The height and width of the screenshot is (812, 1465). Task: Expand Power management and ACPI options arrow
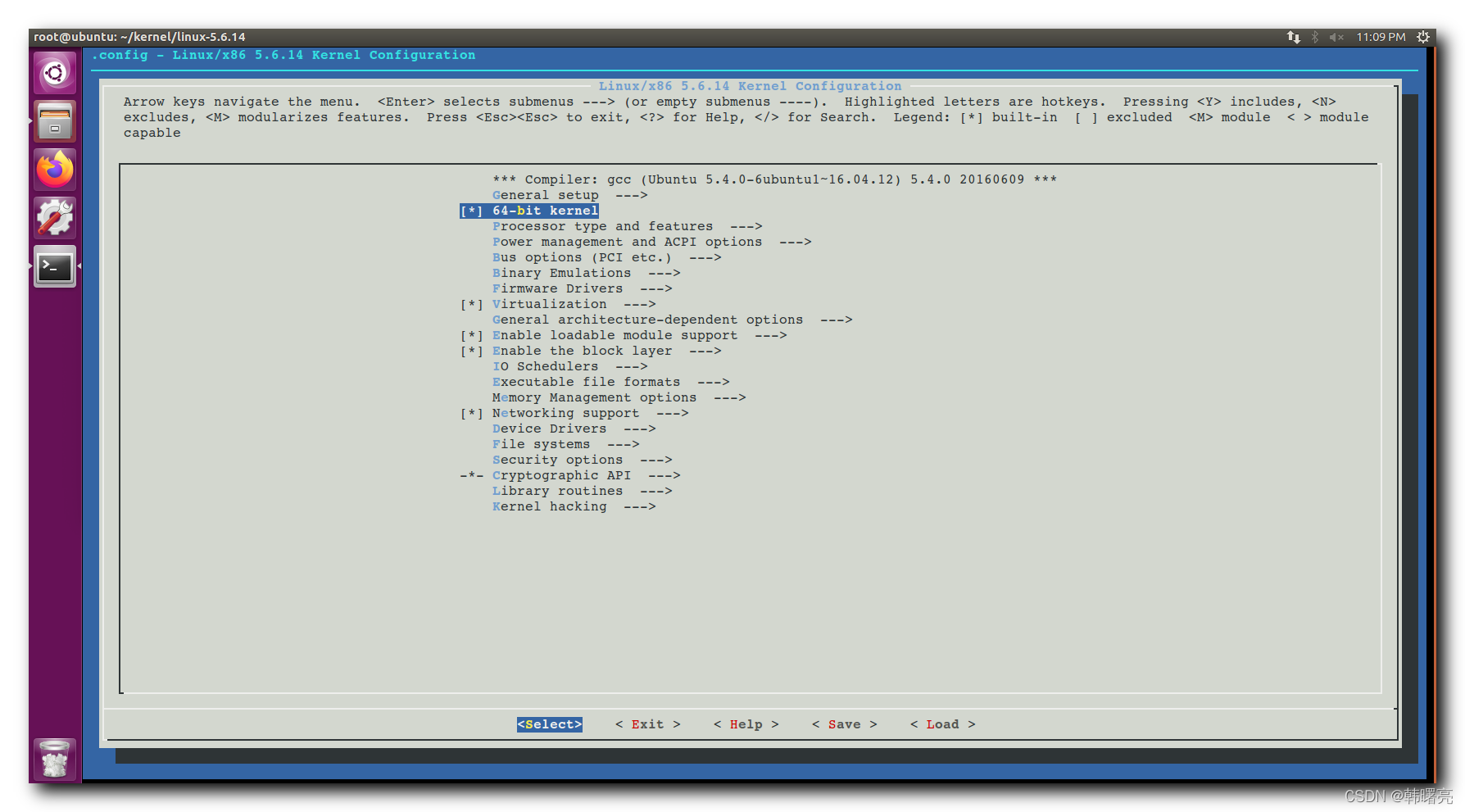(x=796, y=242)
